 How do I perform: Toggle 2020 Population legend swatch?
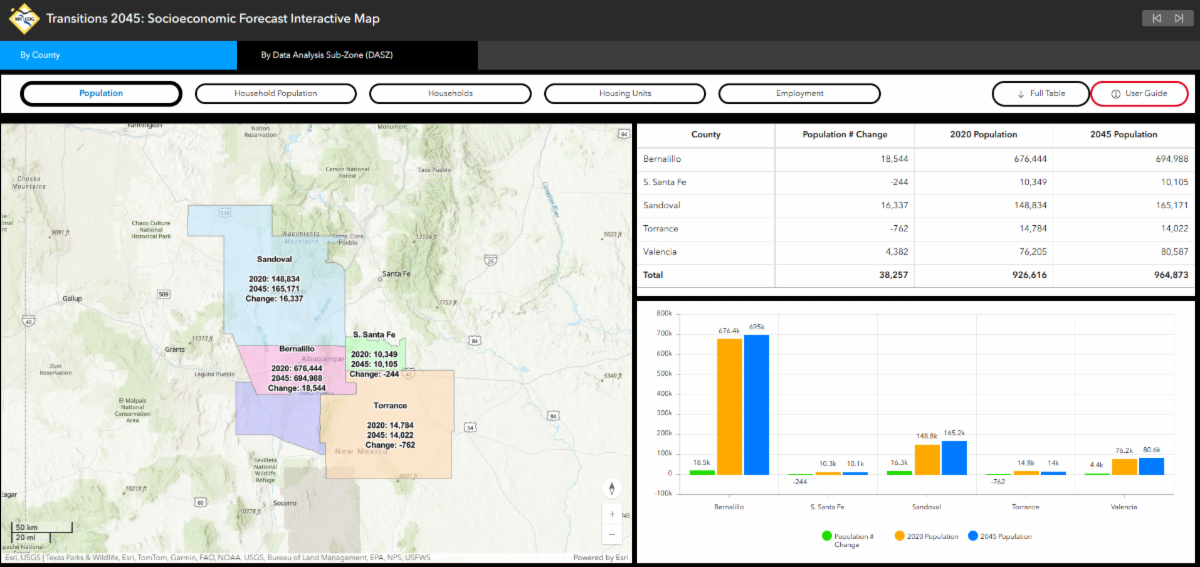click(898, 537)
